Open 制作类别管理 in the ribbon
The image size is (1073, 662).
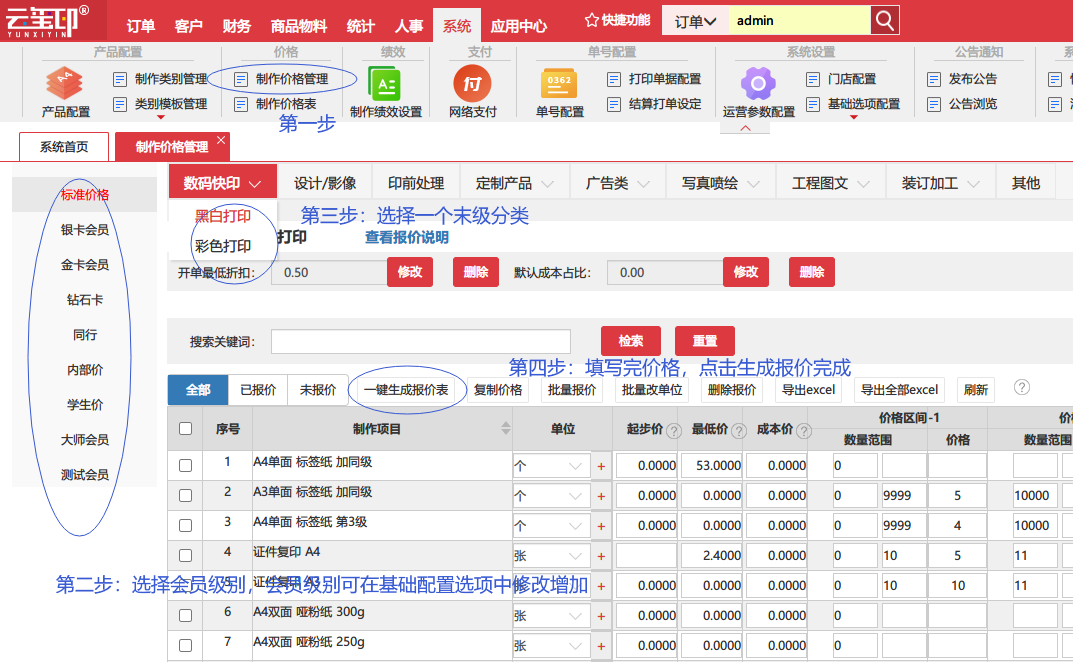pos(160,79)
